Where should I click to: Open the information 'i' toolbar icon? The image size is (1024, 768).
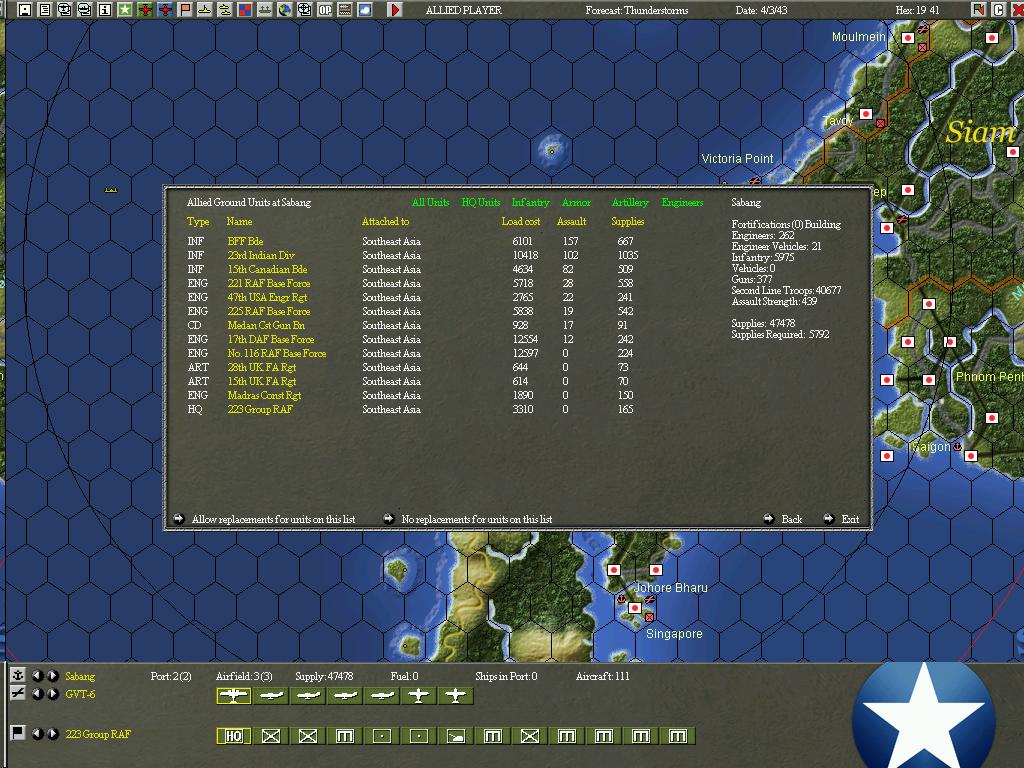click(x=104, y=10)
